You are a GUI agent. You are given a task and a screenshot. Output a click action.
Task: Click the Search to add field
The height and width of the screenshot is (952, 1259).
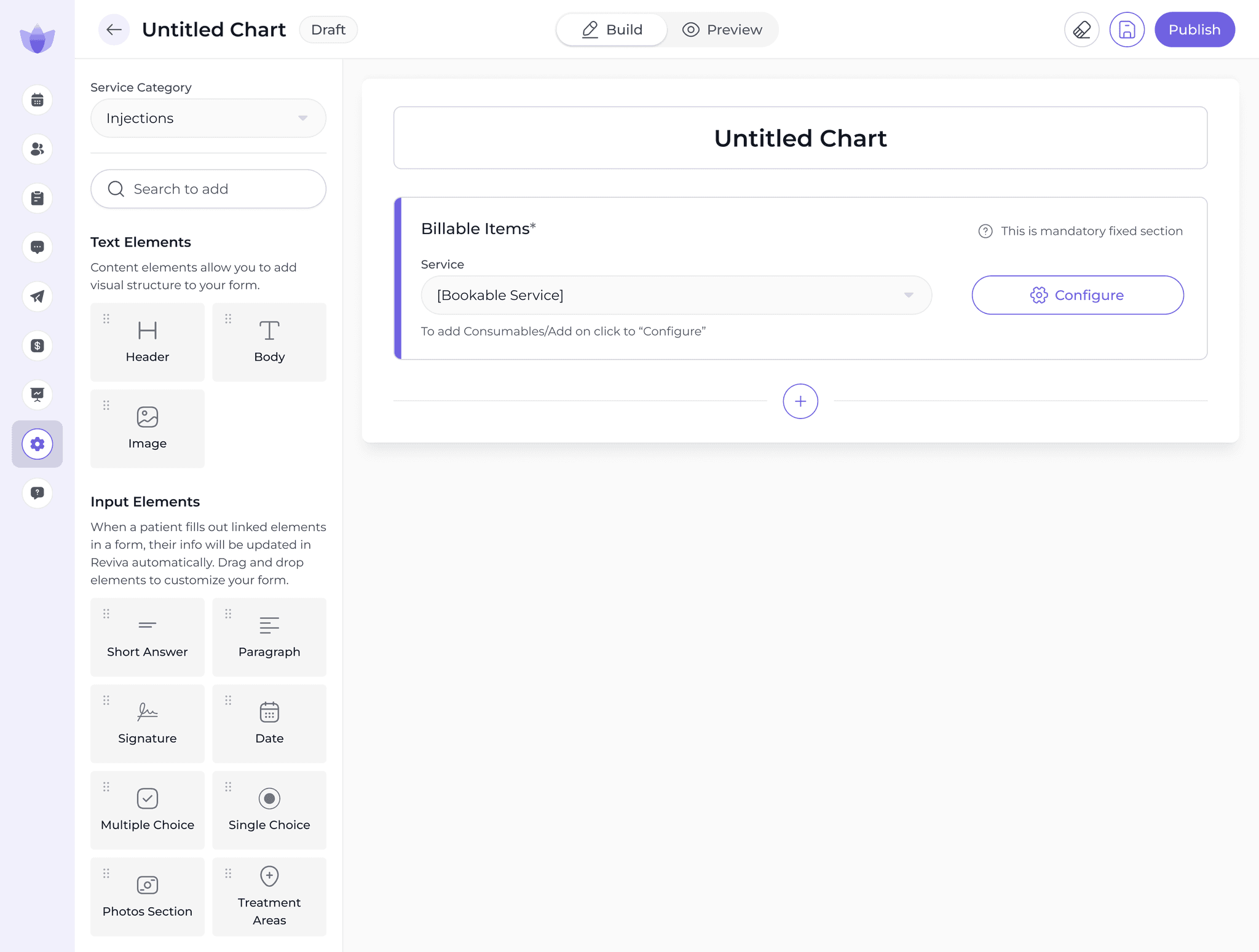point(208,189)
